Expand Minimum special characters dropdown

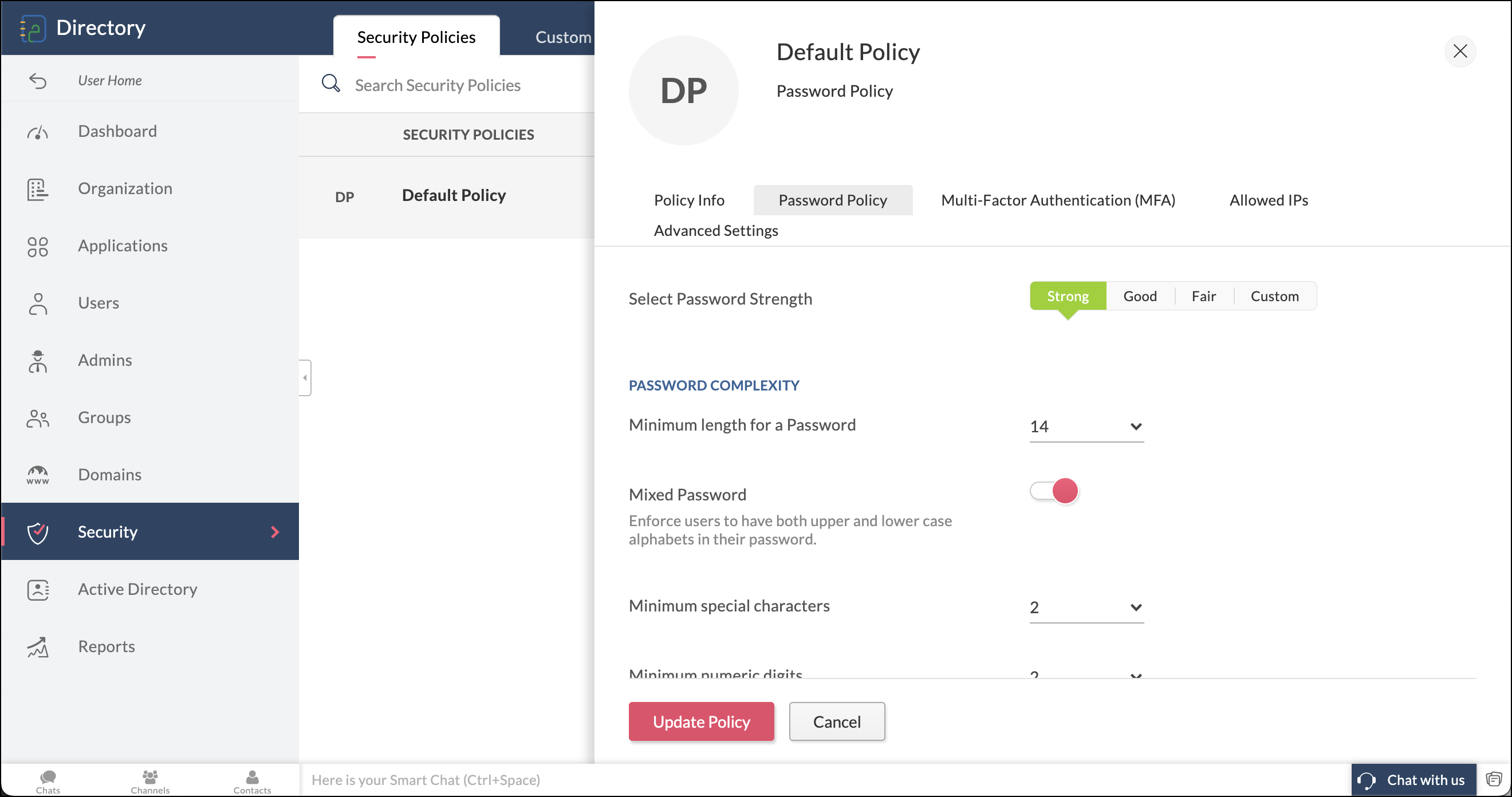point(1086,607)
